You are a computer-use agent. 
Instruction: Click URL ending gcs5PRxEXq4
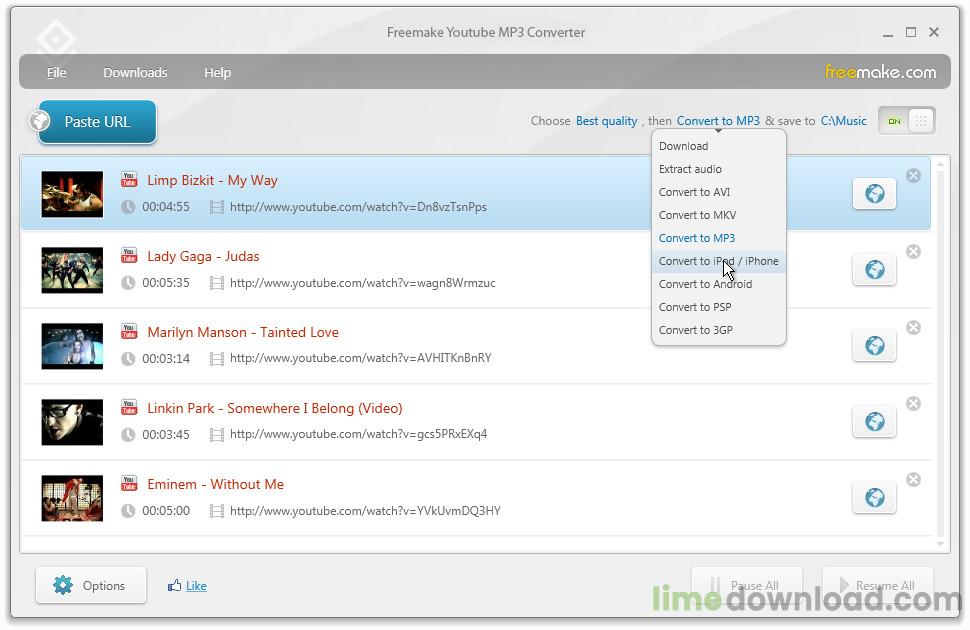[x=358, y=434]
